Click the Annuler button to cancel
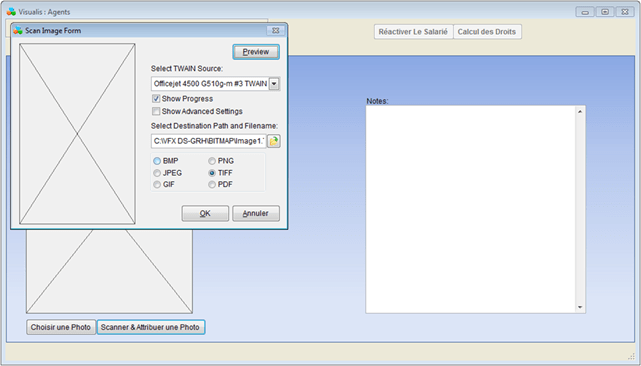The image size is (641, 366). click(x=256, y=213)
